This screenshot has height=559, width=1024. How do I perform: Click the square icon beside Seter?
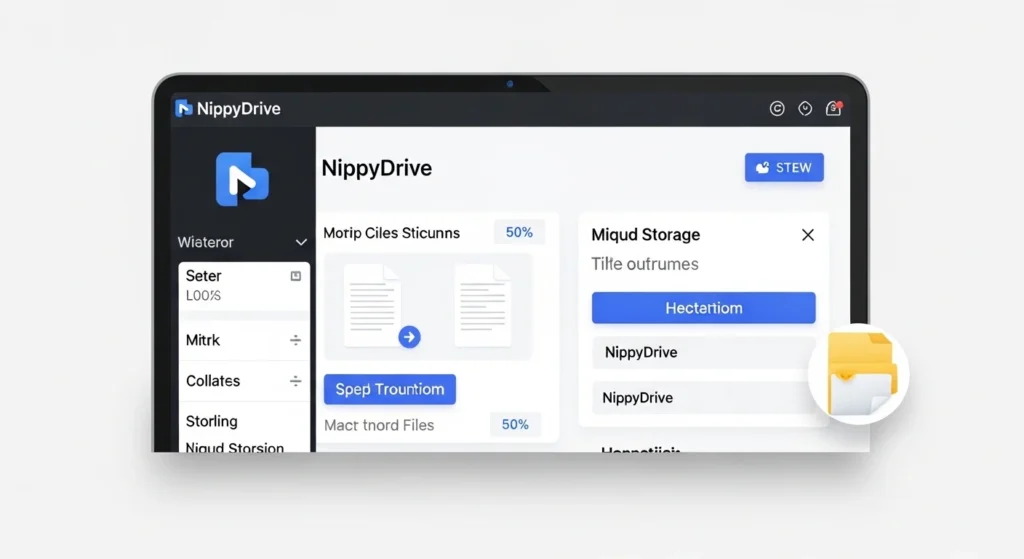(296, 276)
